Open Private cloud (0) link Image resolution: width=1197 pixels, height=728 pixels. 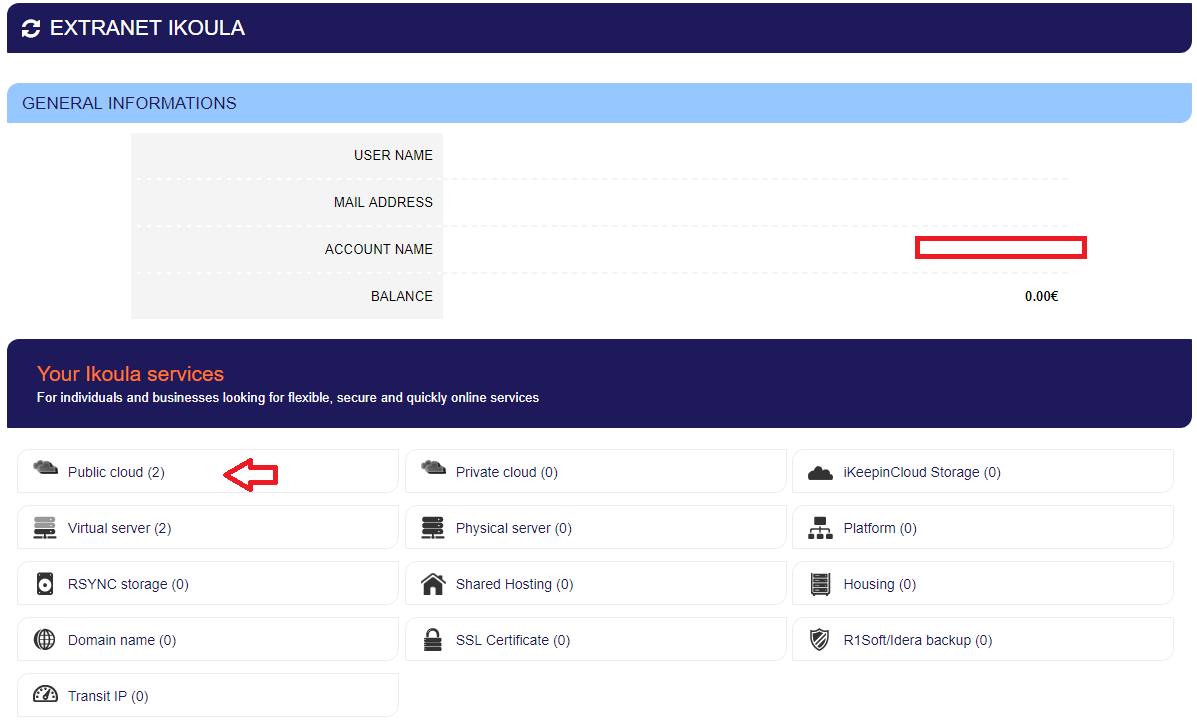507,472
